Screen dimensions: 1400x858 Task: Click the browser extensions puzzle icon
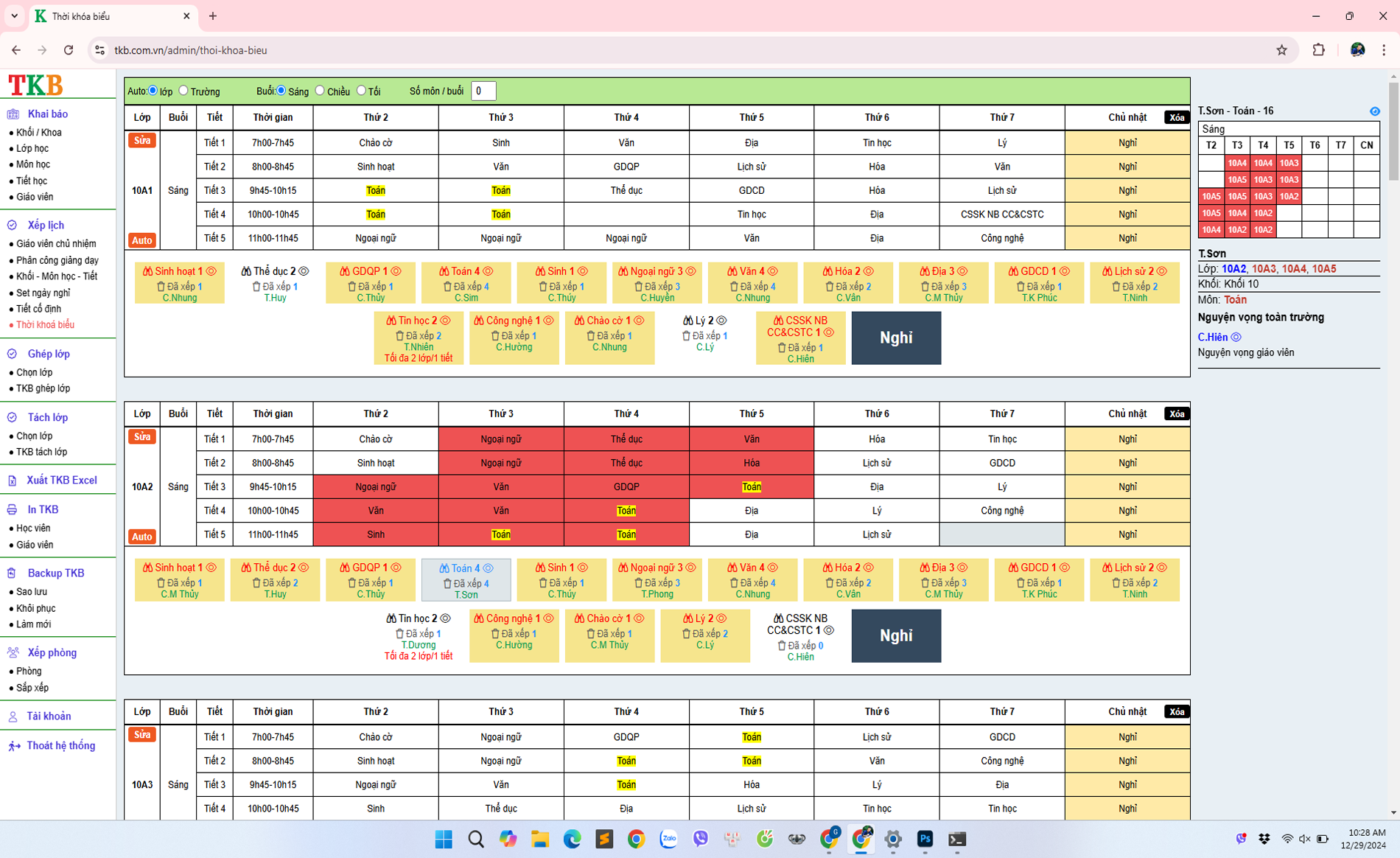[x=1318, y=50]
